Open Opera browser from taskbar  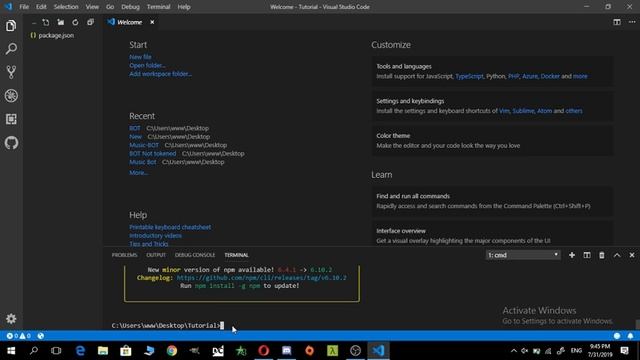pyautogui.click(x=264, y=351)
